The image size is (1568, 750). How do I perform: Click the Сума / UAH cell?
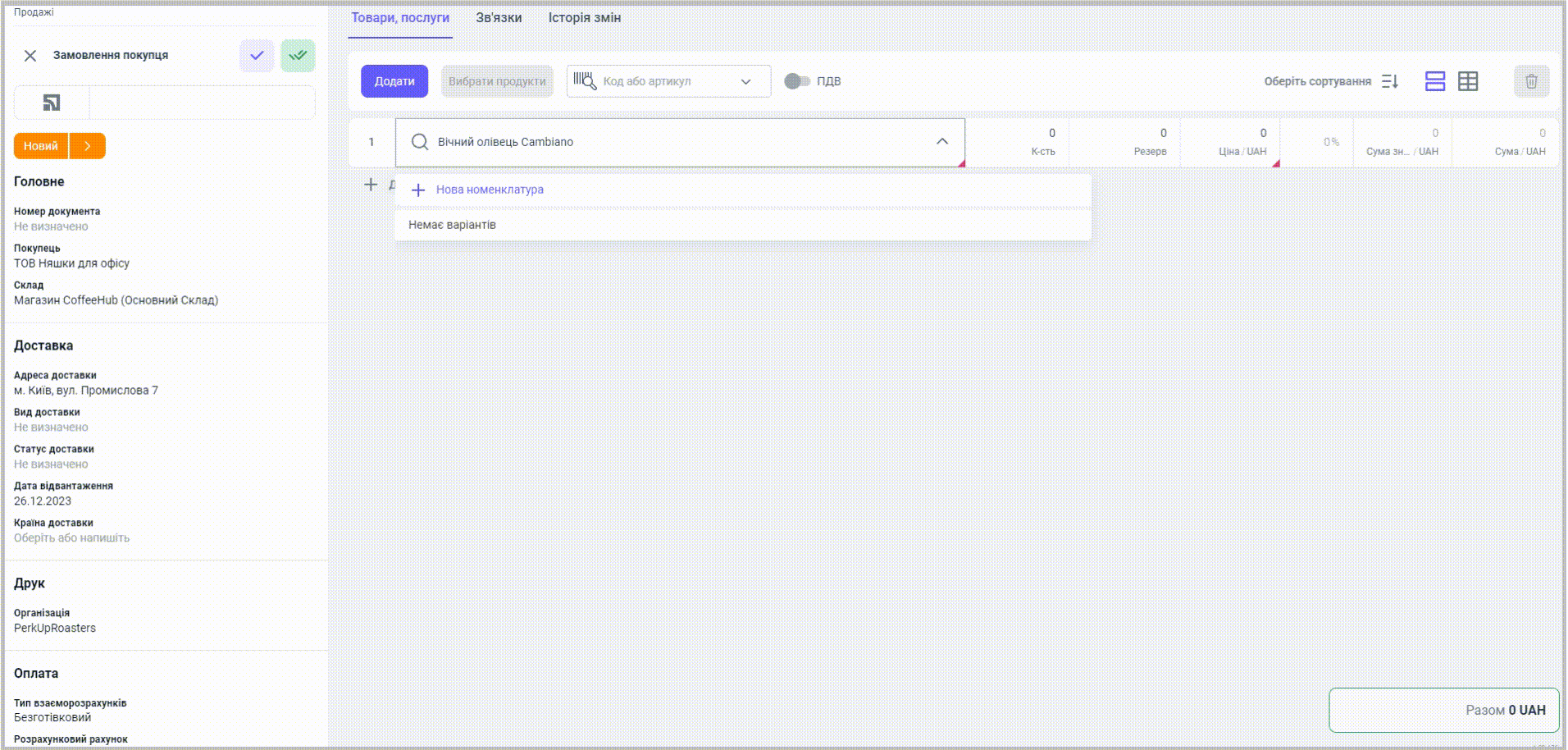coord(1506,143)
